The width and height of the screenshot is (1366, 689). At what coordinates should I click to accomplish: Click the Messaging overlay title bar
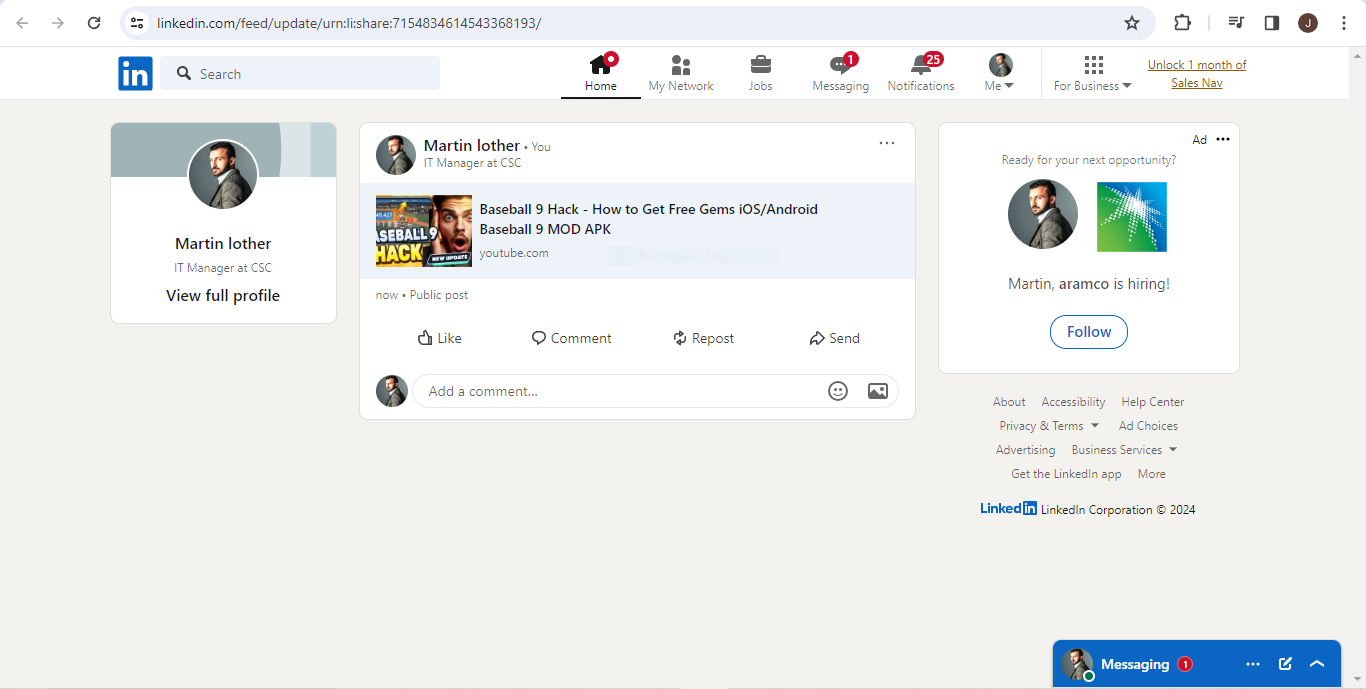(x=1197, y=664)
